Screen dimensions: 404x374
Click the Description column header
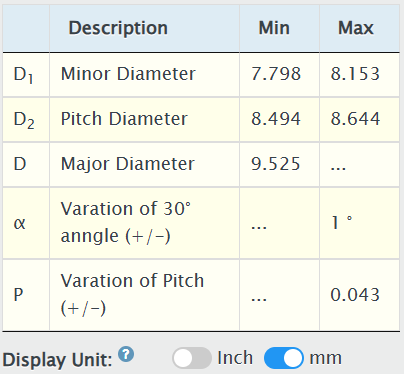[118, 28]
